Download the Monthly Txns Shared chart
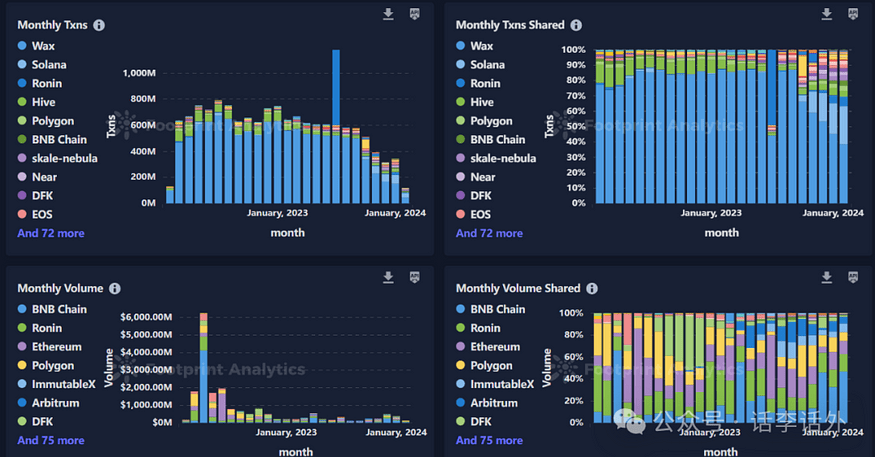The height and width of the screenshot is (457, 875). click(826, 14)
